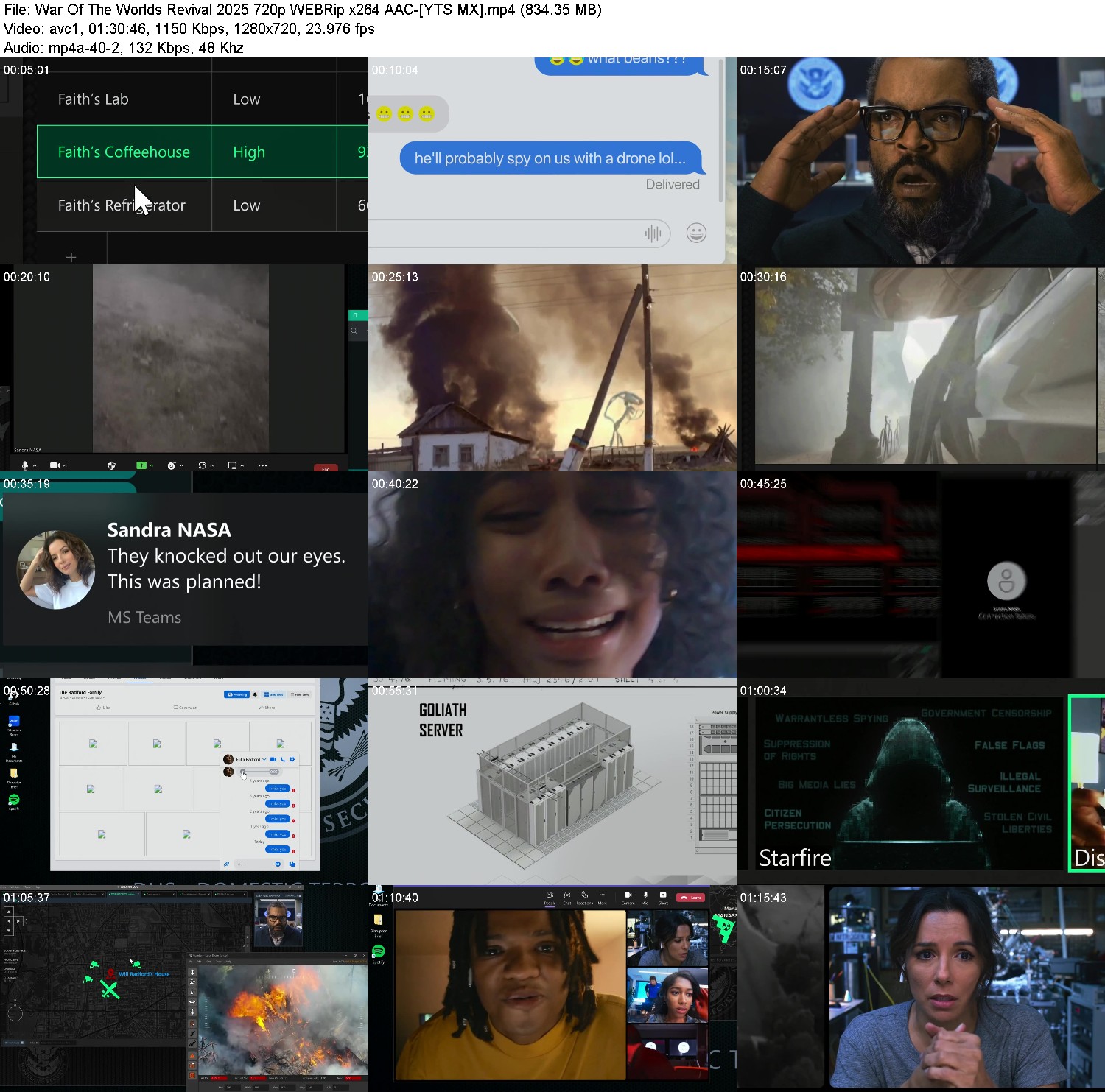The height and width of the screenshot is (1092, 1105).
Task: Send a thumbs-up in the chat popup
Action: point(292,864)
